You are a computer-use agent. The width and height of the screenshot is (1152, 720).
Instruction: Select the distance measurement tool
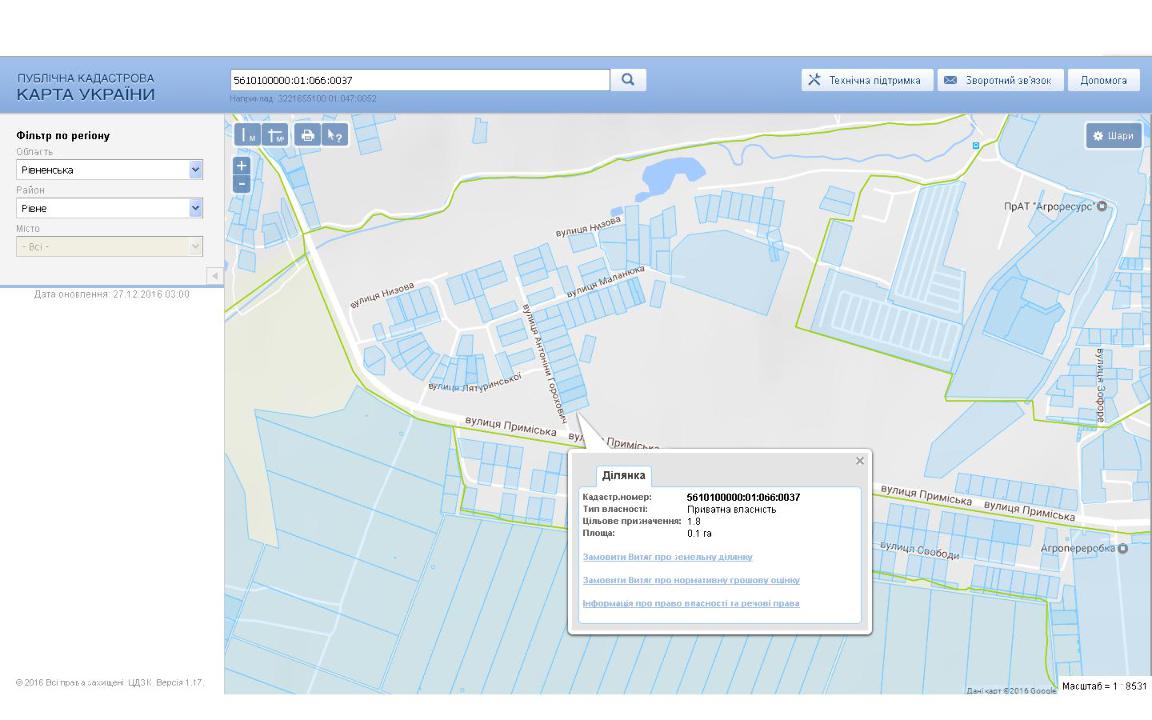click(247, 135)
